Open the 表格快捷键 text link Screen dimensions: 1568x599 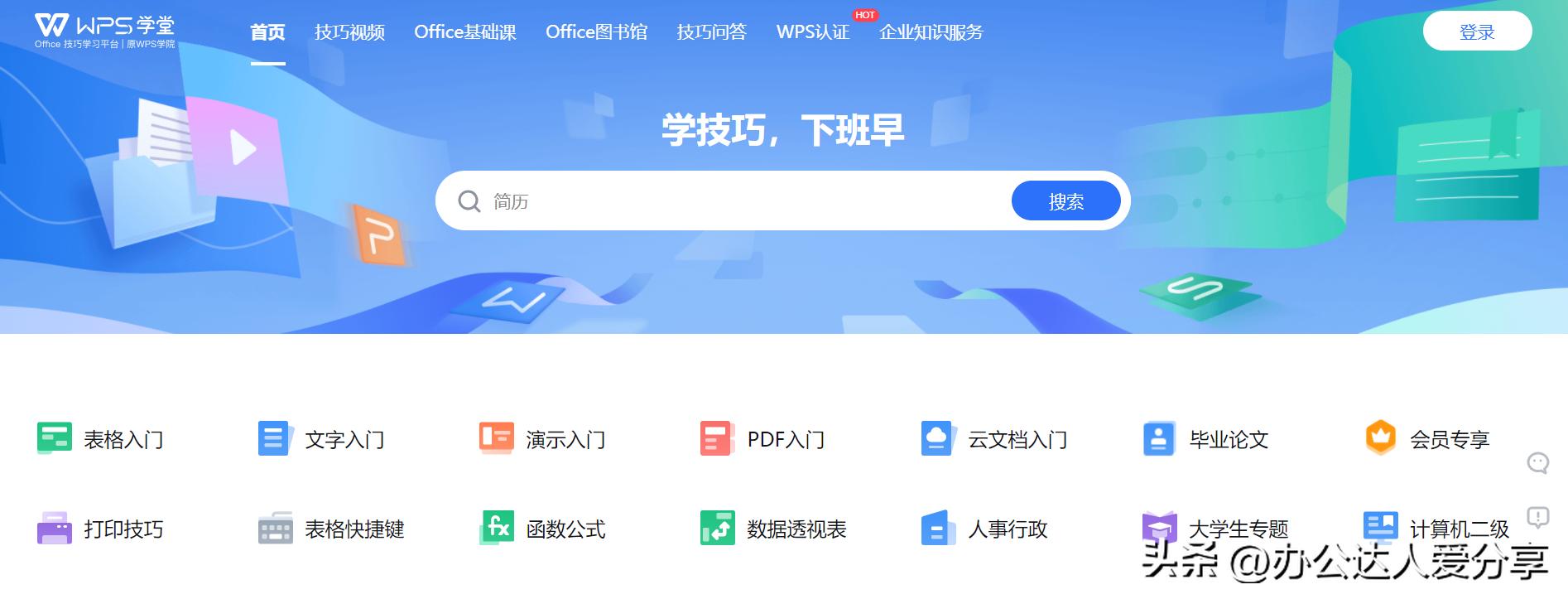point(354,529)
